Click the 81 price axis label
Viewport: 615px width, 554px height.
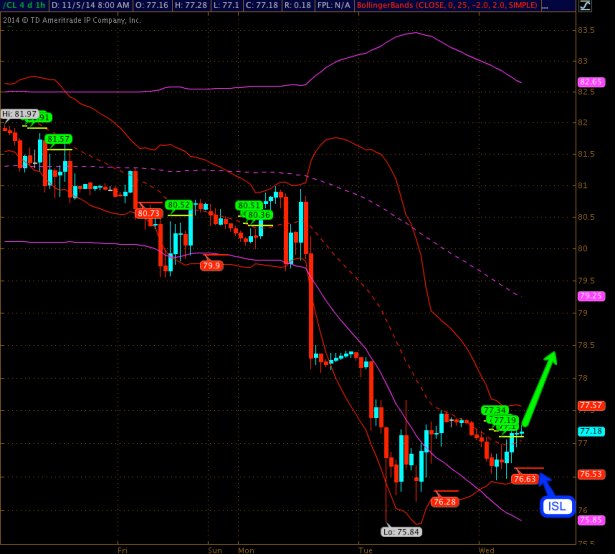tap(583, 185)
